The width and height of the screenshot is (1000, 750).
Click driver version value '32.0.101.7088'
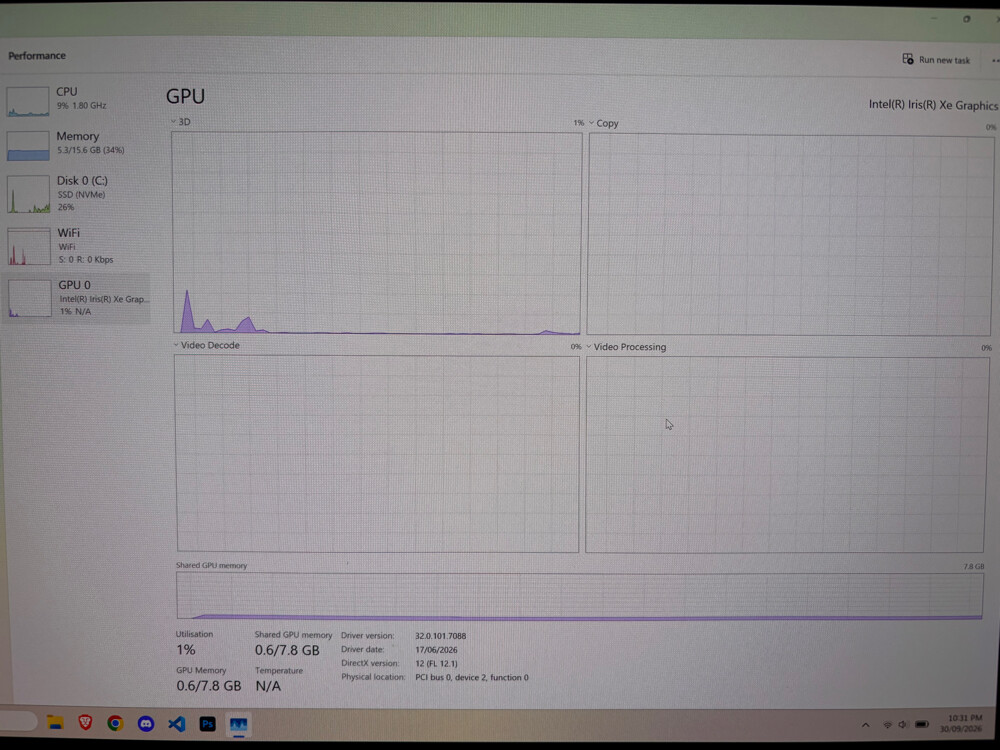pyautogui.click(x=441, y=636)
